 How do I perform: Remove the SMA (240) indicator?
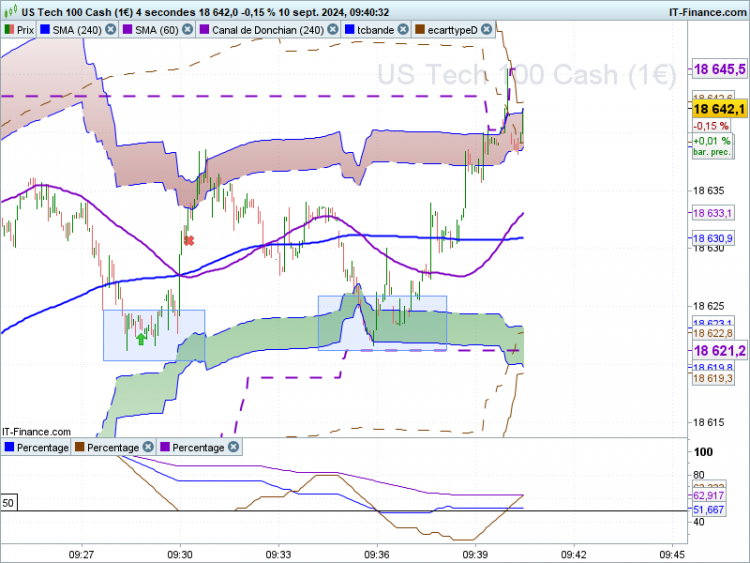click(110, 30)
